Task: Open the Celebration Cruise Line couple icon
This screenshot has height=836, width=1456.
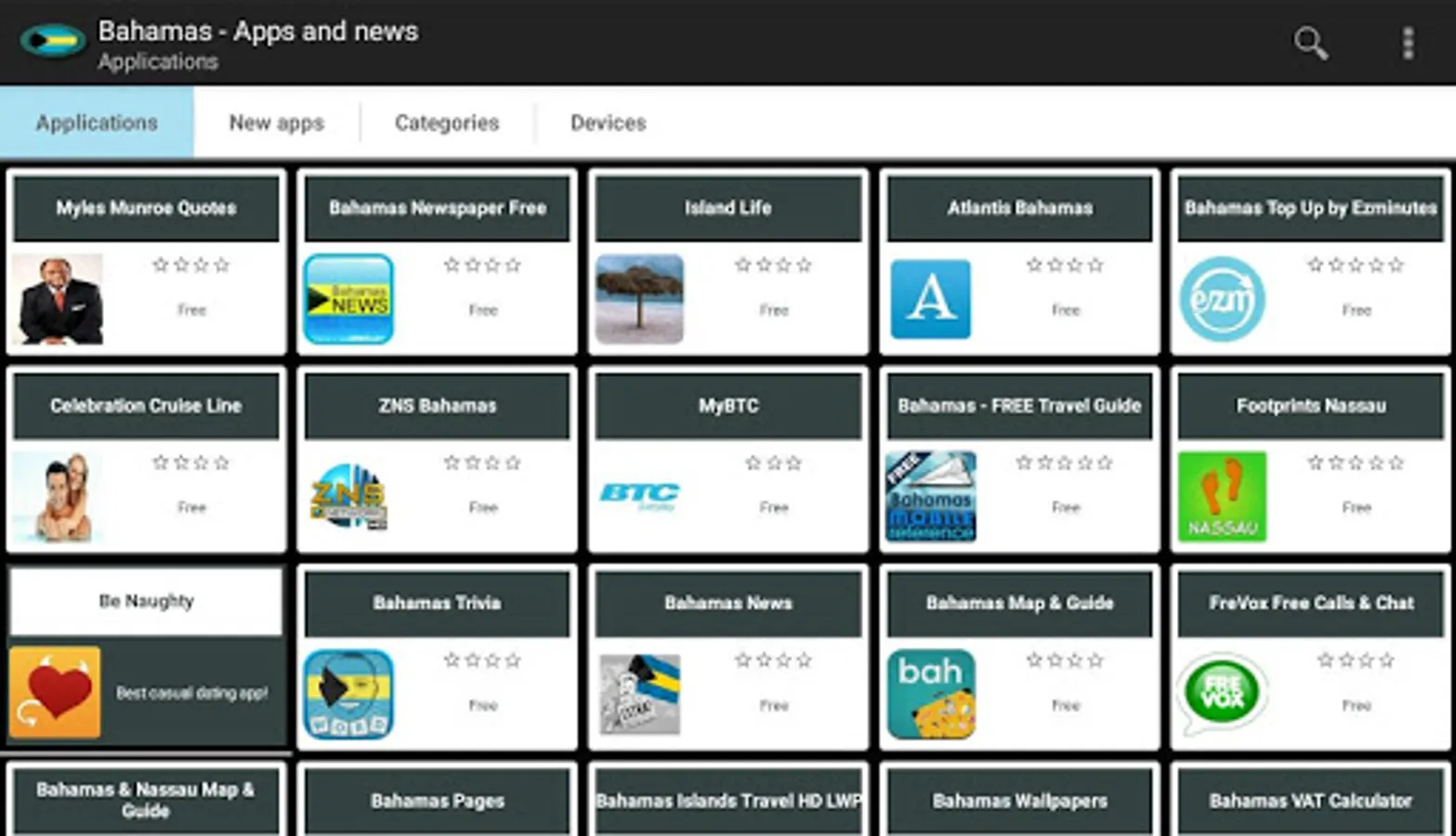Action: pos(58,497)
